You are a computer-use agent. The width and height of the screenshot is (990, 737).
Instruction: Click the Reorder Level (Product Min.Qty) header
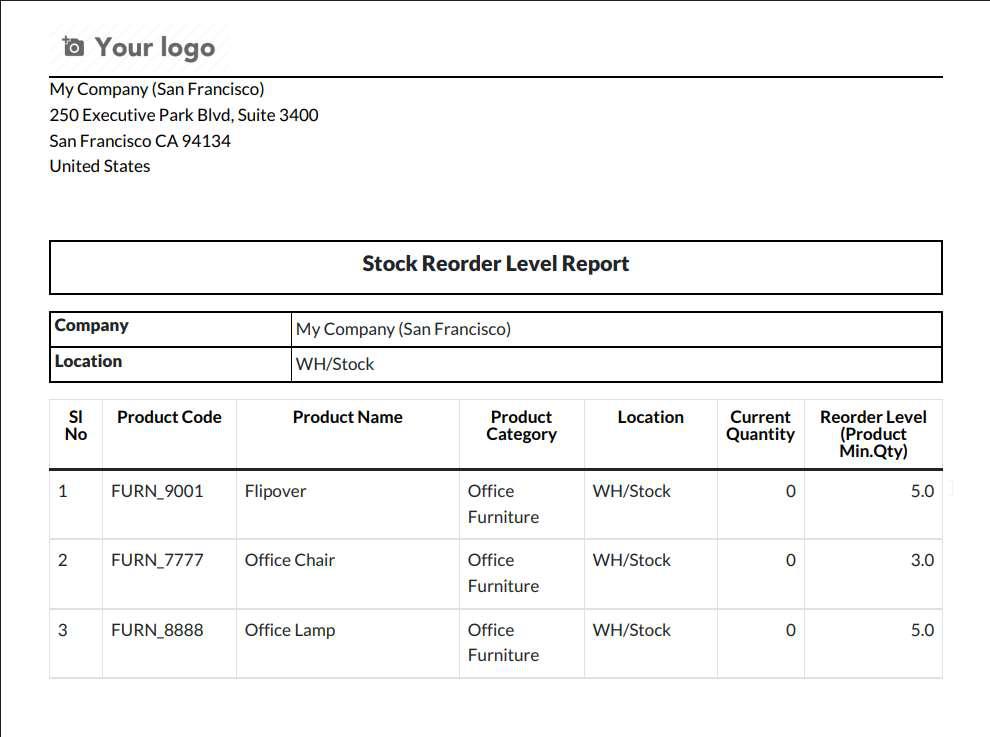[x=873, y=434]
